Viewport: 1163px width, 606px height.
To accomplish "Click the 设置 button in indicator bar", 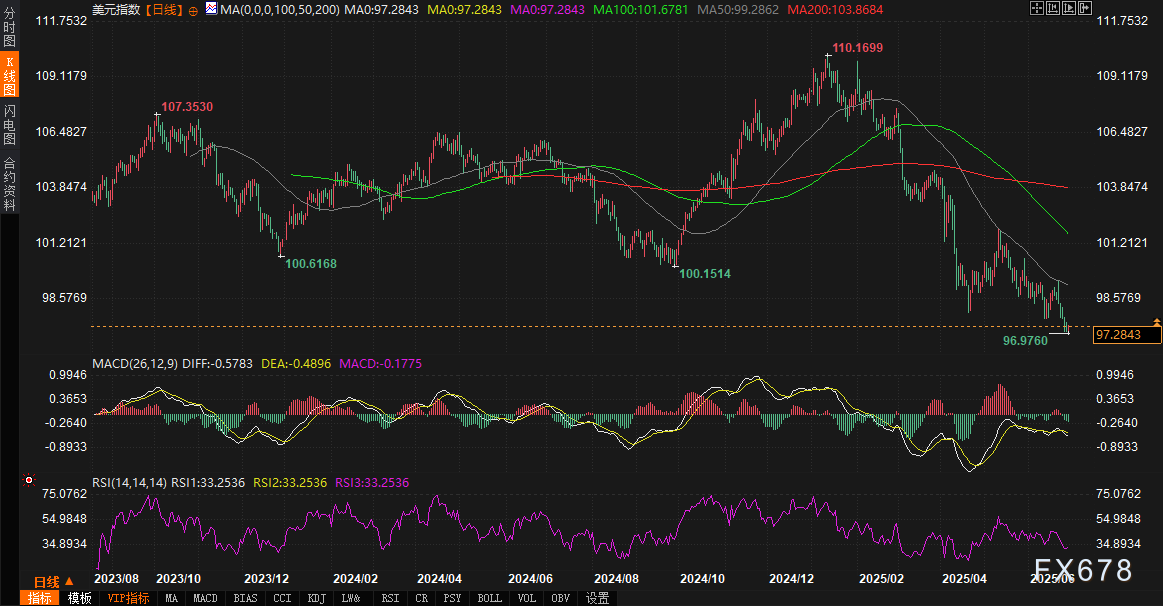I will pos(598,598).
